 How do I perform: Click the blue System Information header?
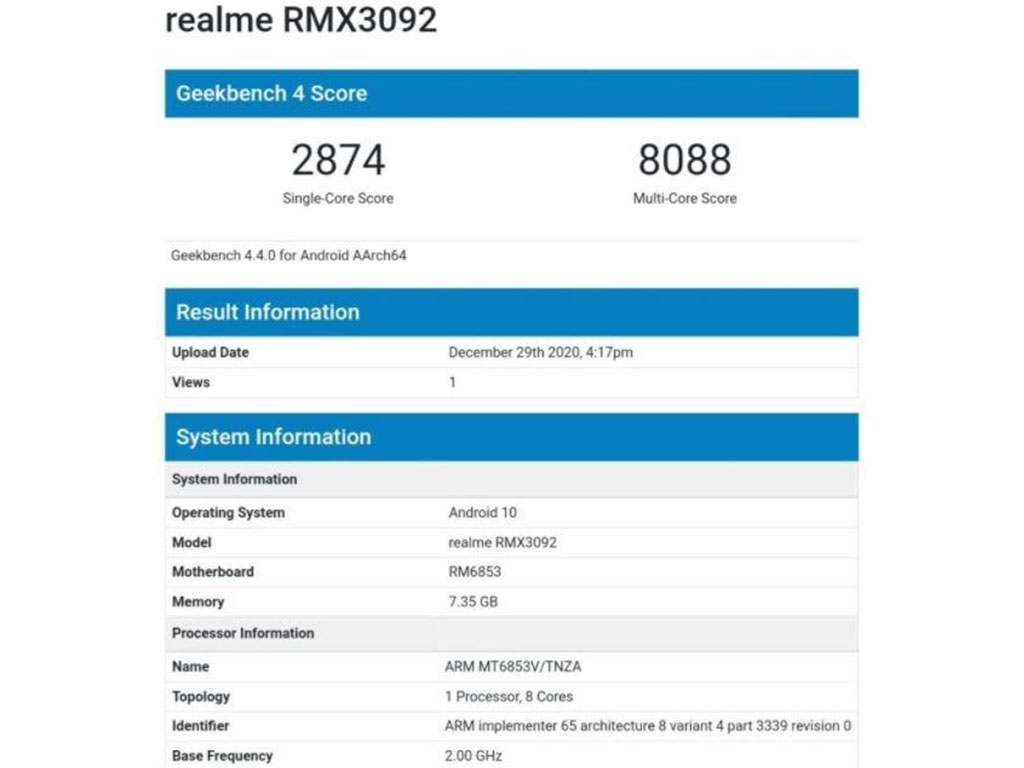point(511,437)
